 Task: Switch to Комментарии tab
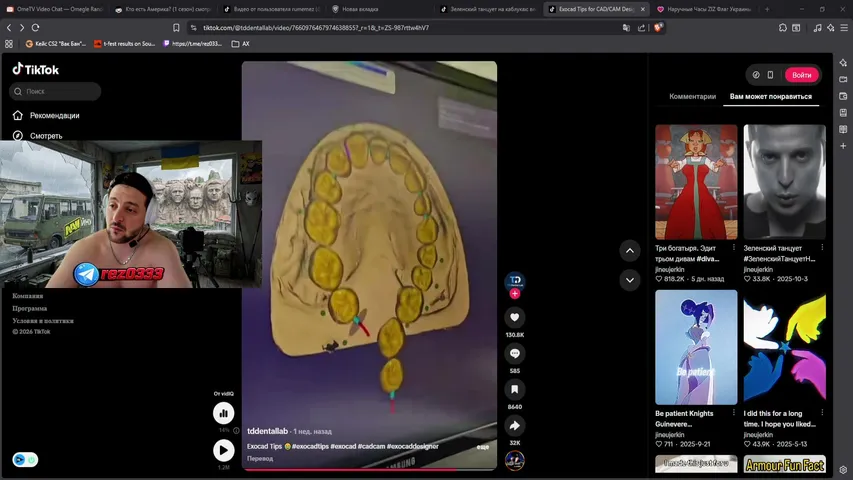693,96
